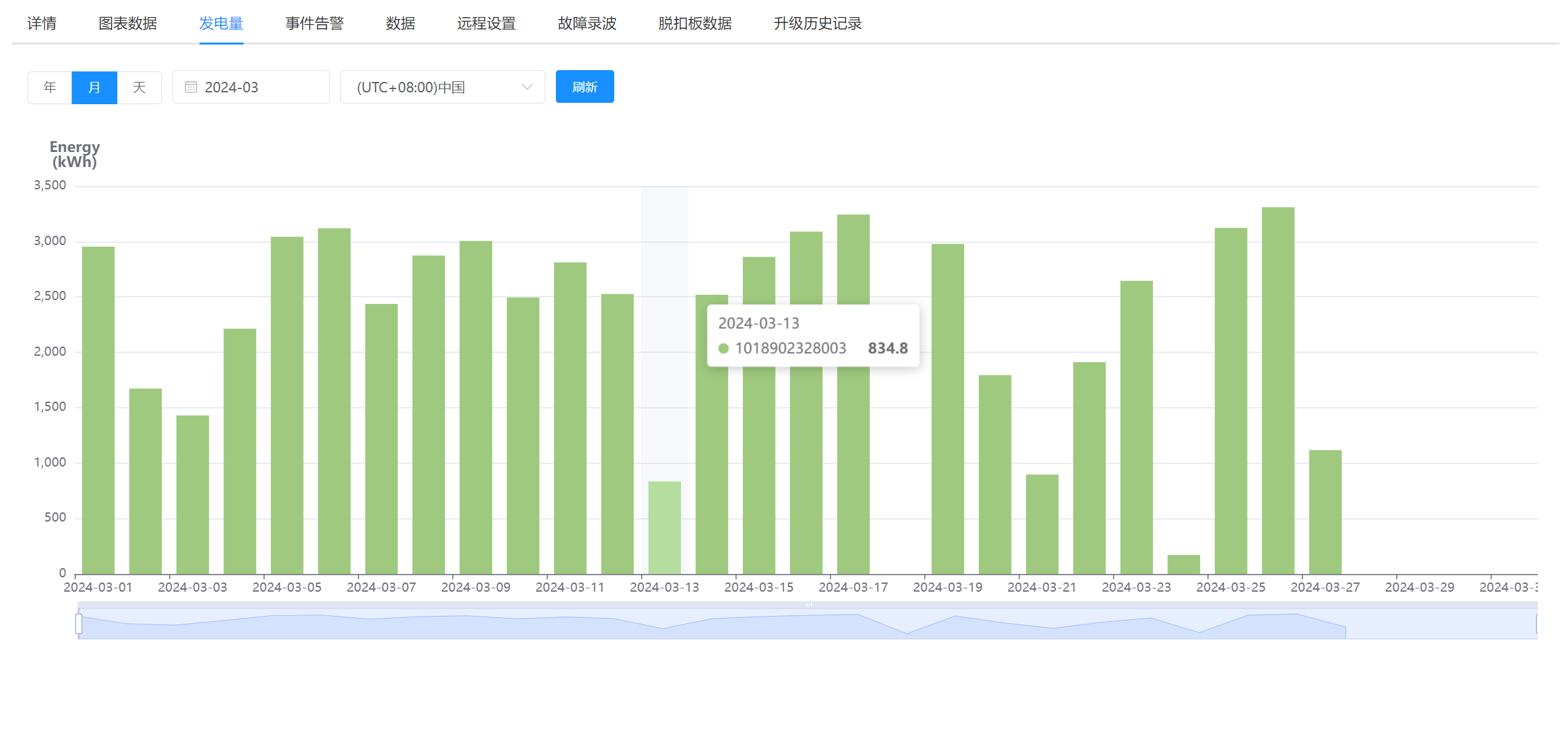Click the 2024-03-06 energy bar
The width and height of the screenshot is (1568, 745).
(334, 401)
